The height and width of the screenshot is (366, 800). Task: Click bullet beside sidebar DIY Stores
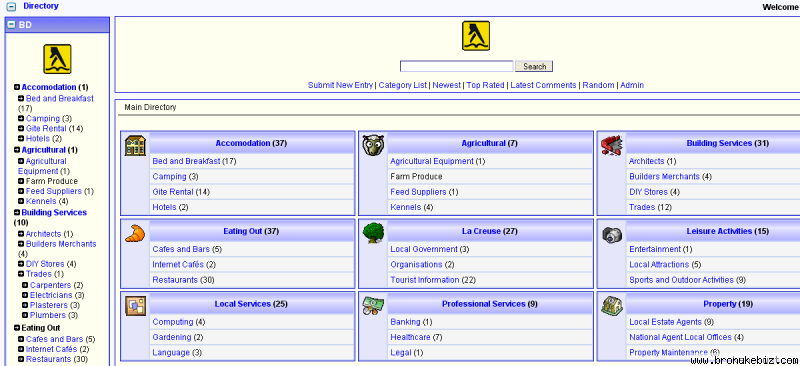(x=21, y=264)
